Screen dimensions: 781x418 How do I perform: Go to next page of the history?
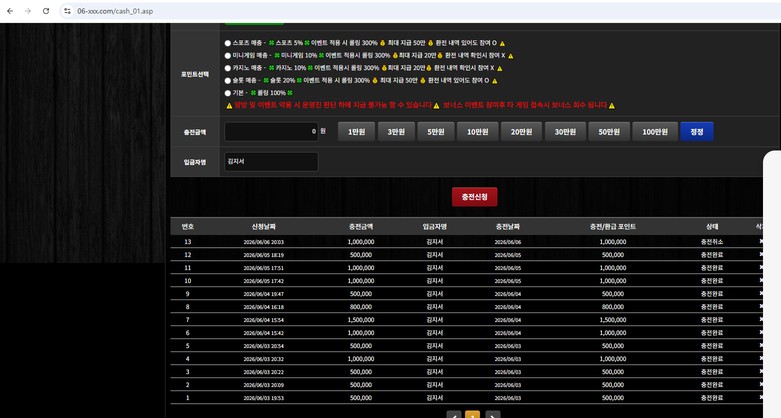492,415
